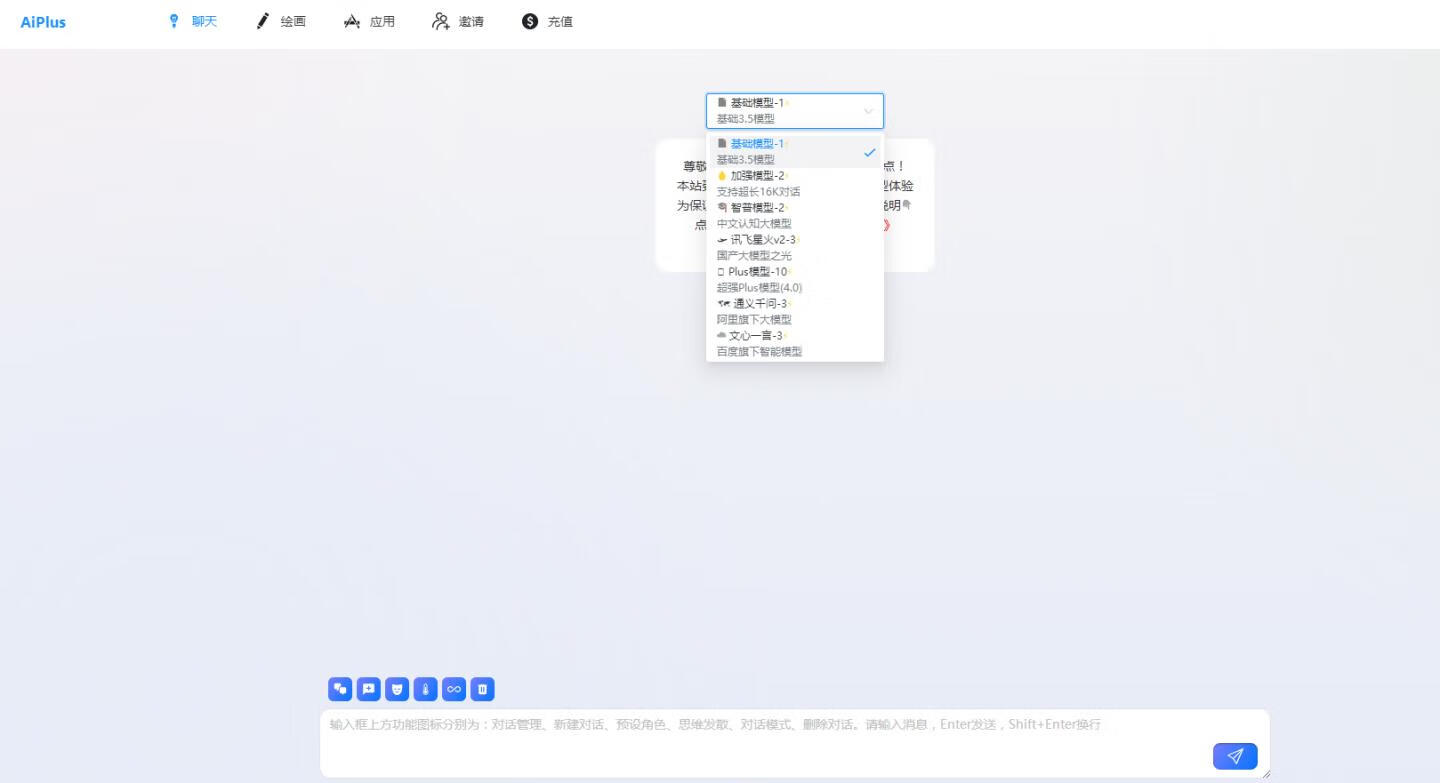This screenshot has width=1440, height=783.
Task: Choose the checked 基础模型-1 option in the list
Action: pos(795,152)
